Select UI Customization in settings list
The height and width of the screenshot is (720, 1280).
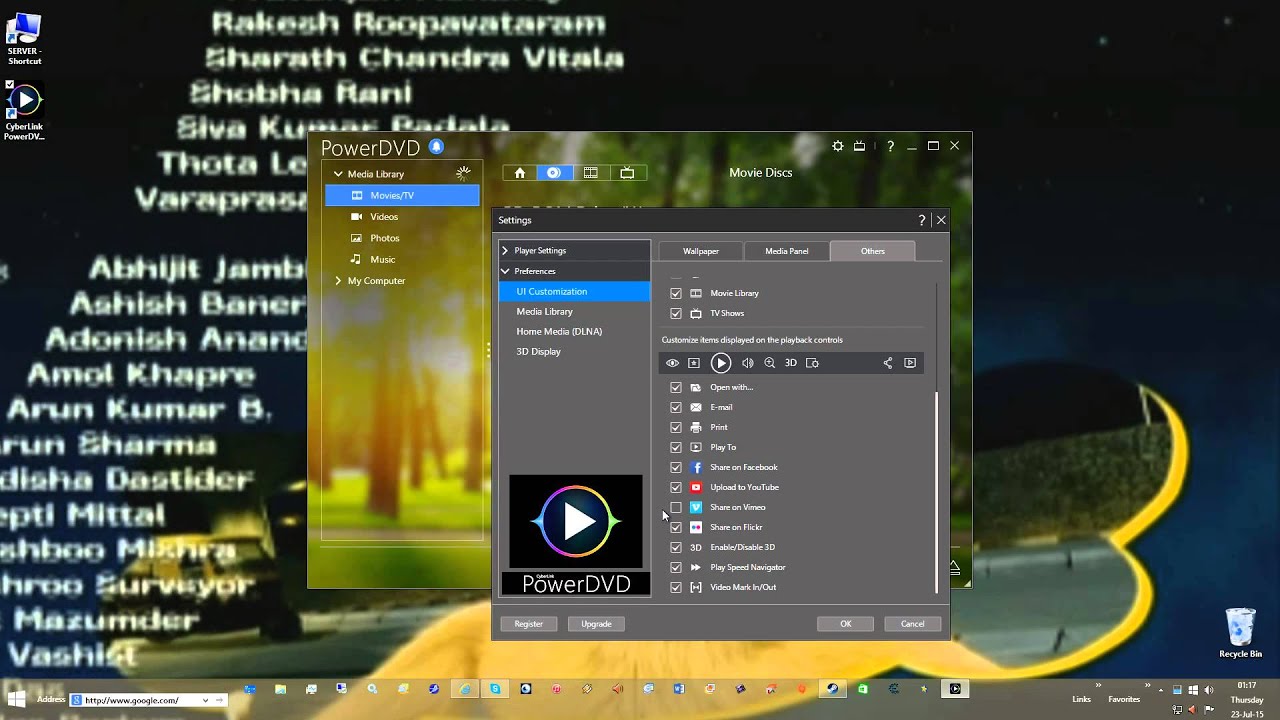click(x=574, y=291)
